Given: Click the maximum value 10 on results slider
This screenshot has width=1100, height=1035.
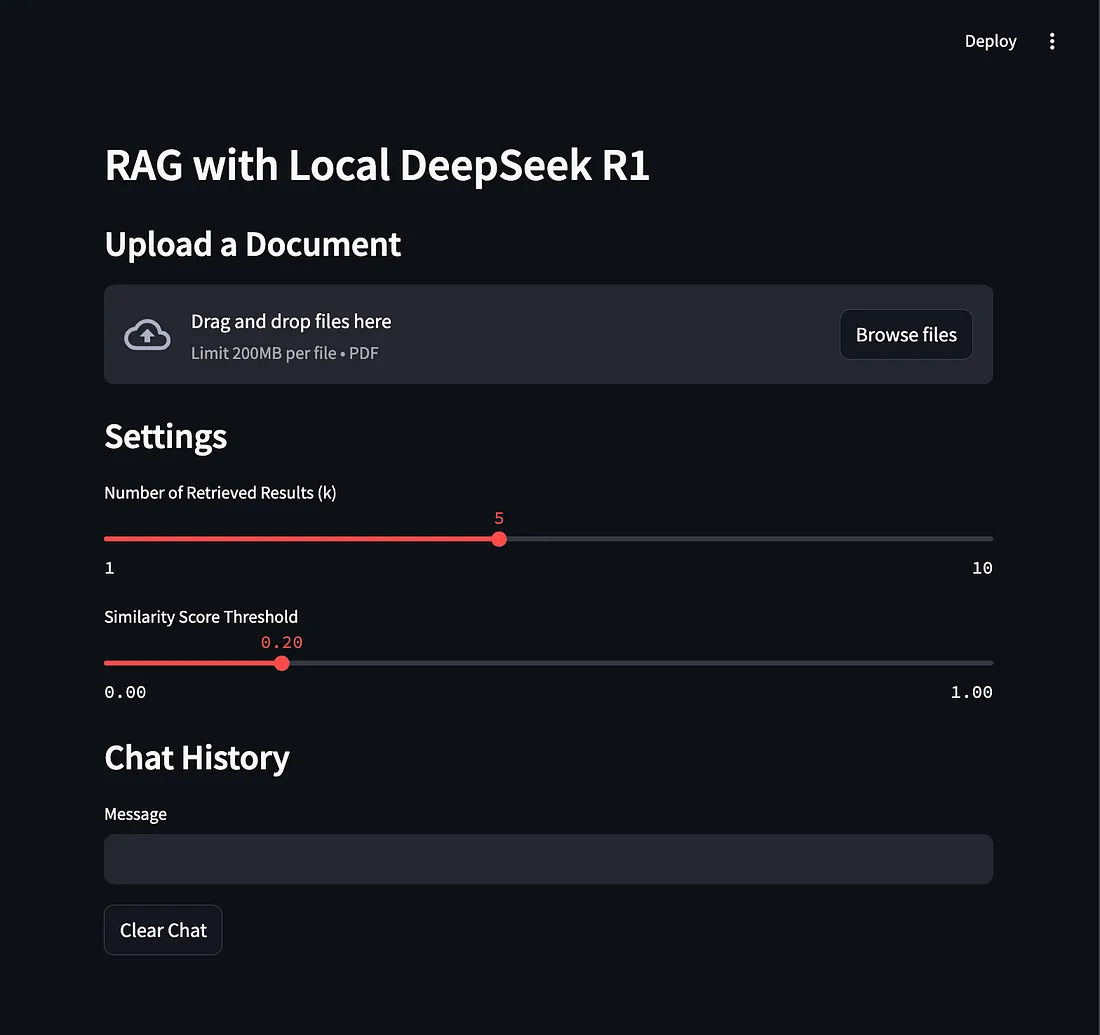Looking at the screenshot, I should [x=982, y=568].
